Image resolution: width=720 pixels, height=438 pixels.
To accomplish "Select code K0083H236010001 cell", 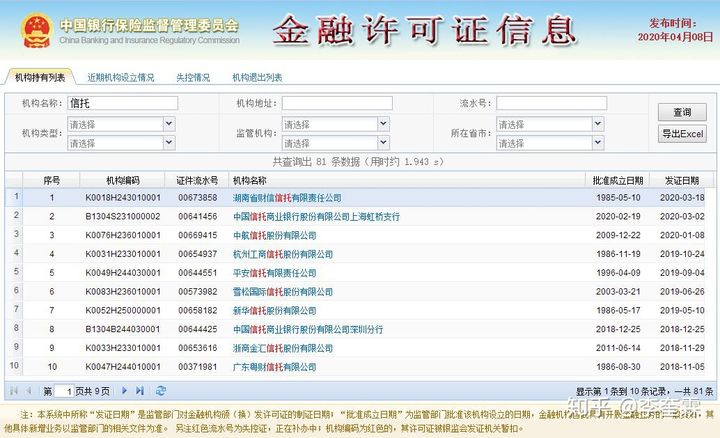I will pos(123,292).
